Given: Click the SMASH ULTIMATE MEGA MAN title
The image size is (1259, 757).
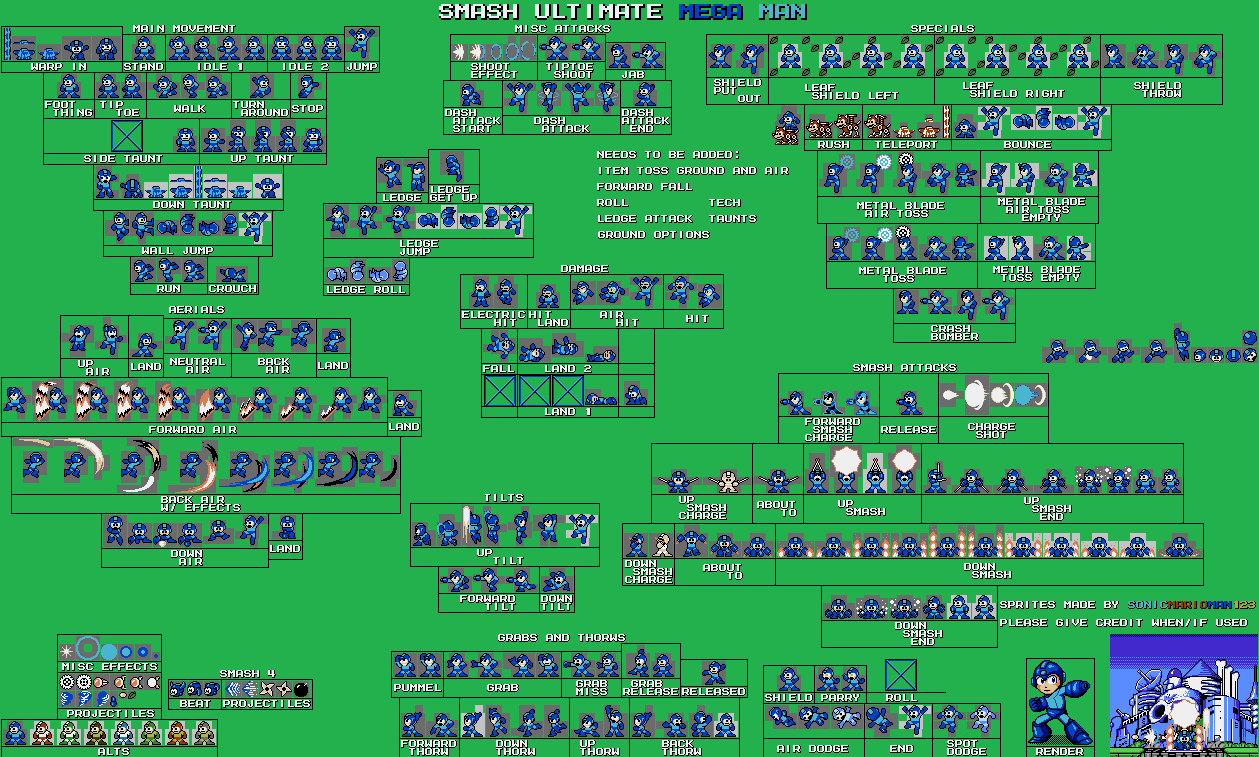Looking at the screenshot, I should [x=623, y=11].
